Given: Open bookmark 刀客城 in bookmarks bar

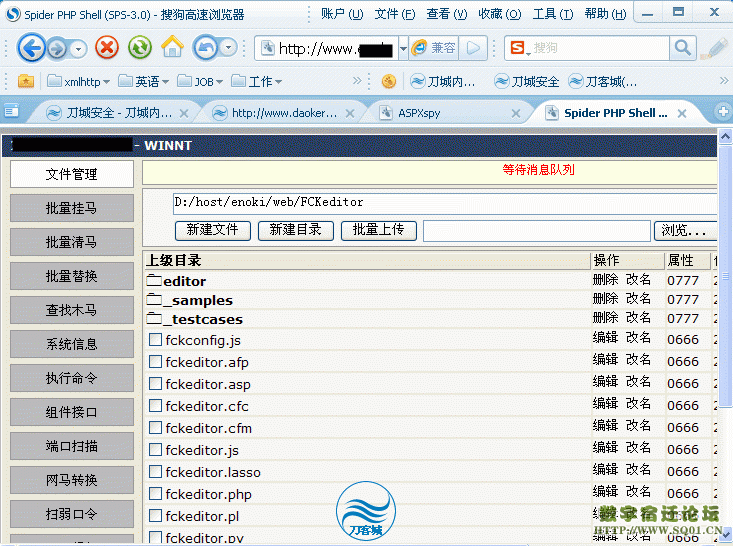Looking at the screenshot, I should coord(603,82).
